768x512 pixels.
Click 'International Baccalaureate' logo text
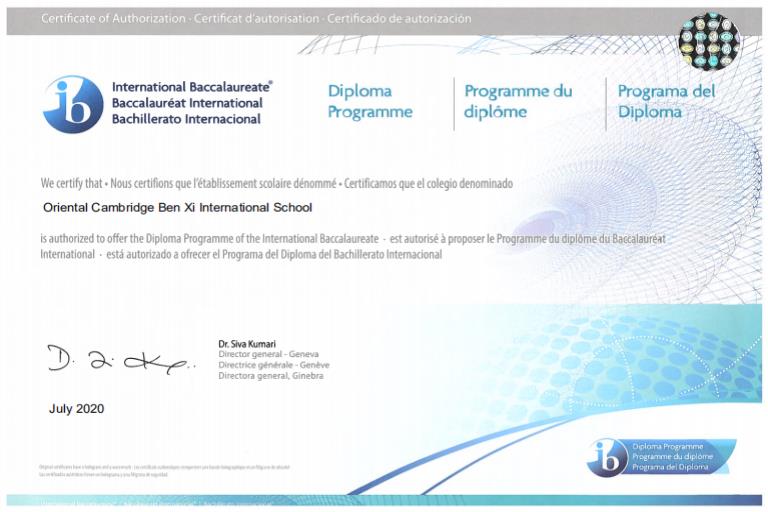click(192, 87)
